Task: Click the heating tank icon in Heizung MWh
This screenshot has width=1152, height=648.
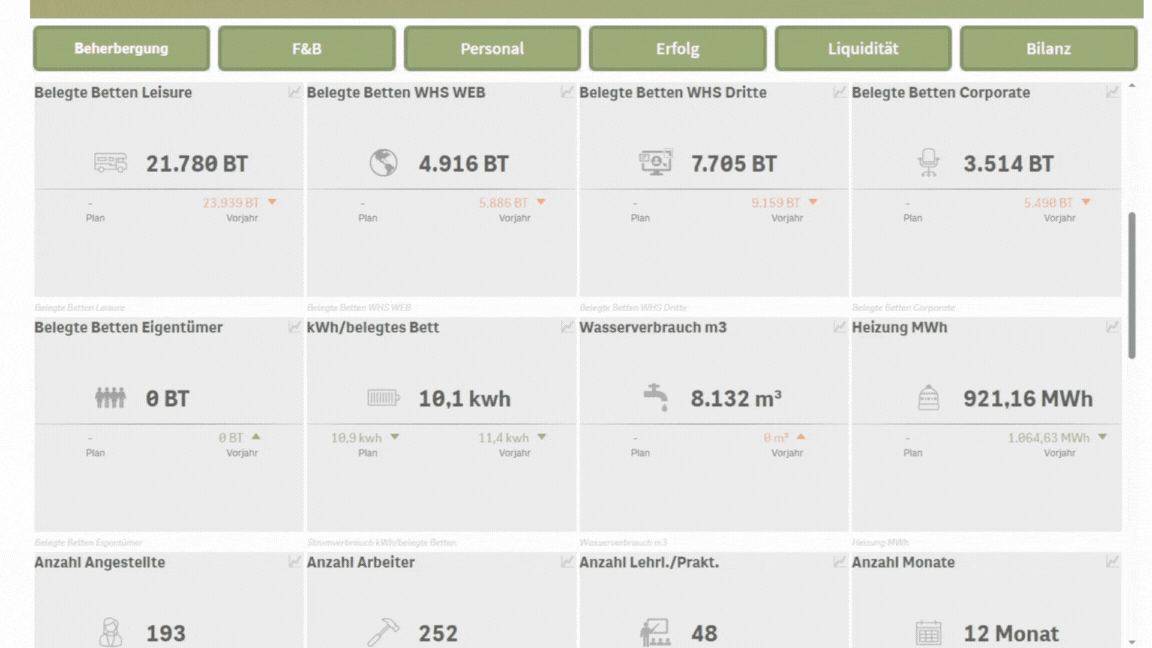Action: pos(929,398)
